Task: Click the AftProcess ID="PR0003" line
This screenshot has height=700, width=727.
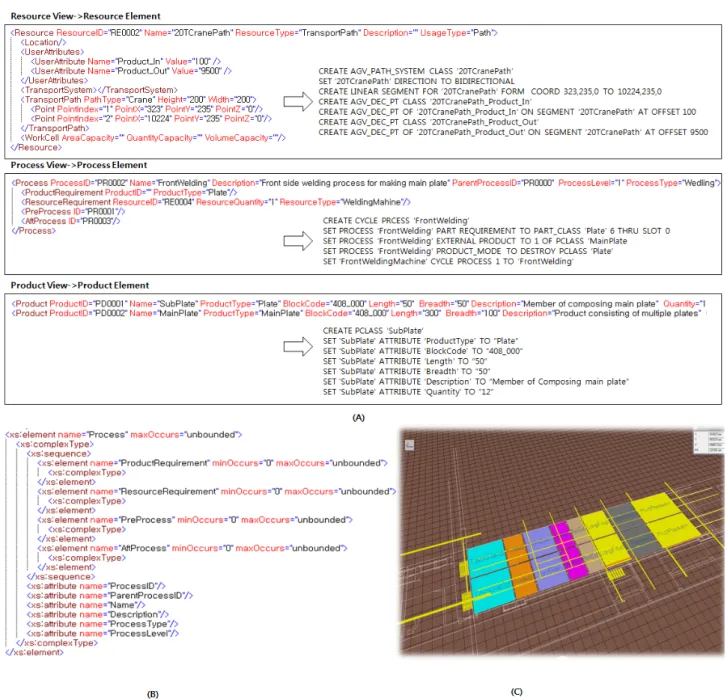Action: [x=70, y=221]
